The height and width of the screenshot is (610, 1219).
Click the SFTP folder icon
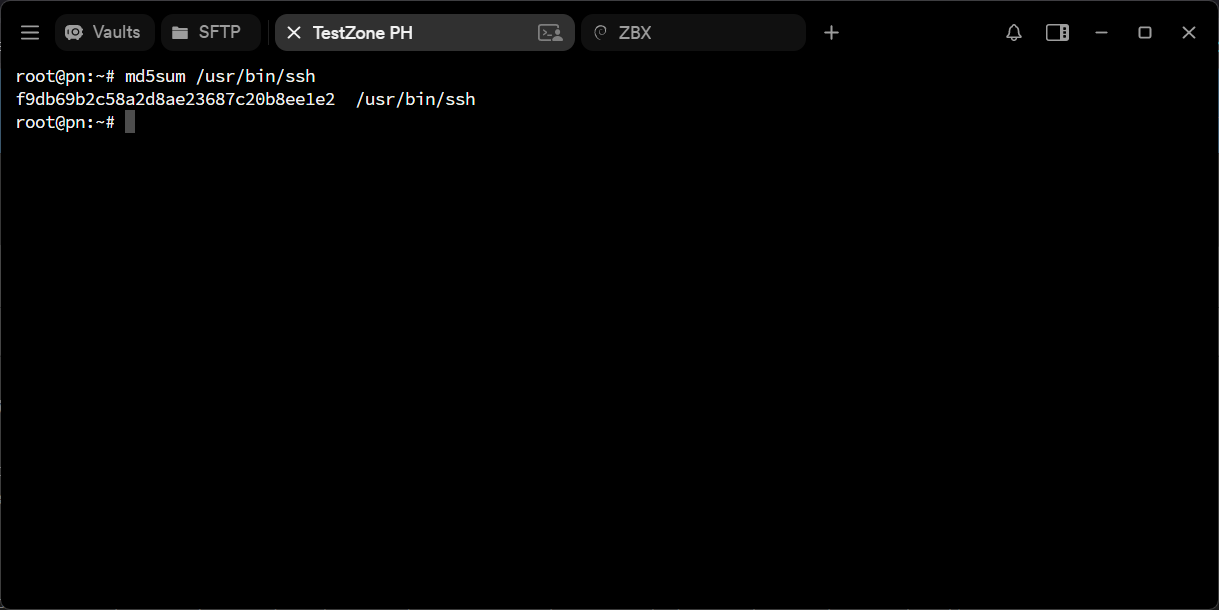(180, 33)
